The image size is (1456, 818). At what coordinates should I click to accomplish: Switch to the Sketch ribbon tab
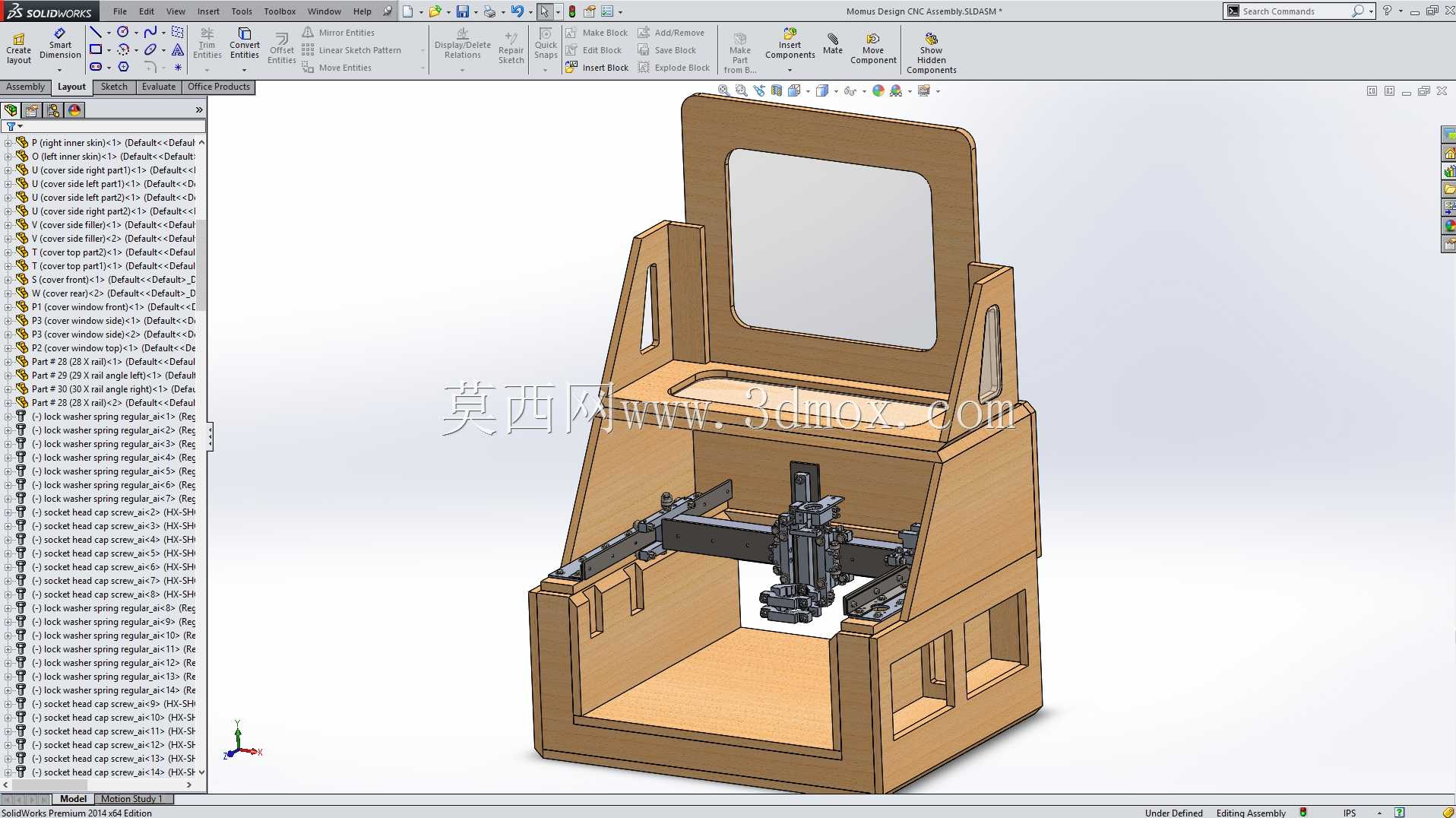point(114,87)
